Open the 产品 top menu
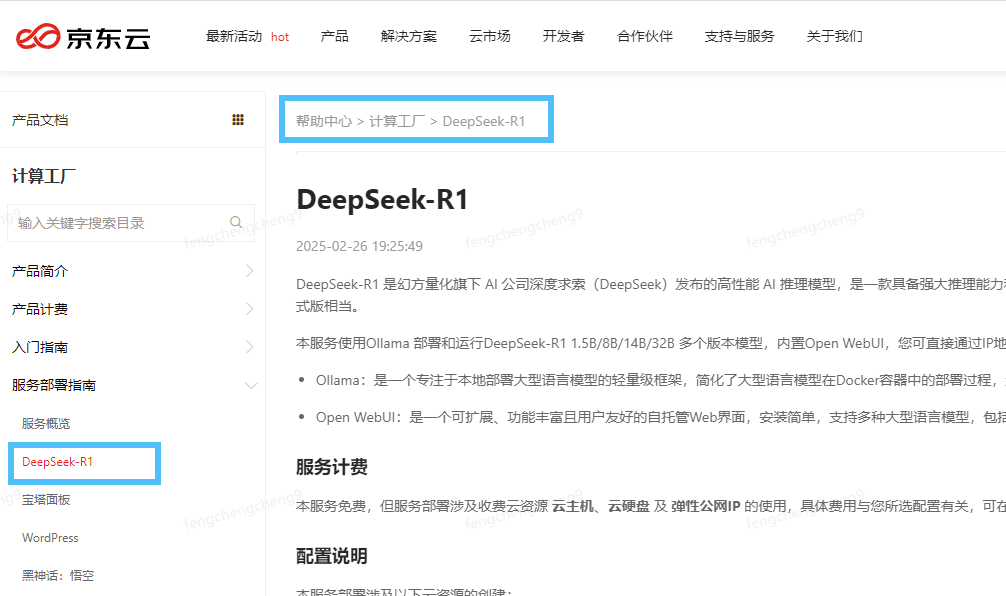The width and height of the screenshot is (1006, 596). click(334, 37)
